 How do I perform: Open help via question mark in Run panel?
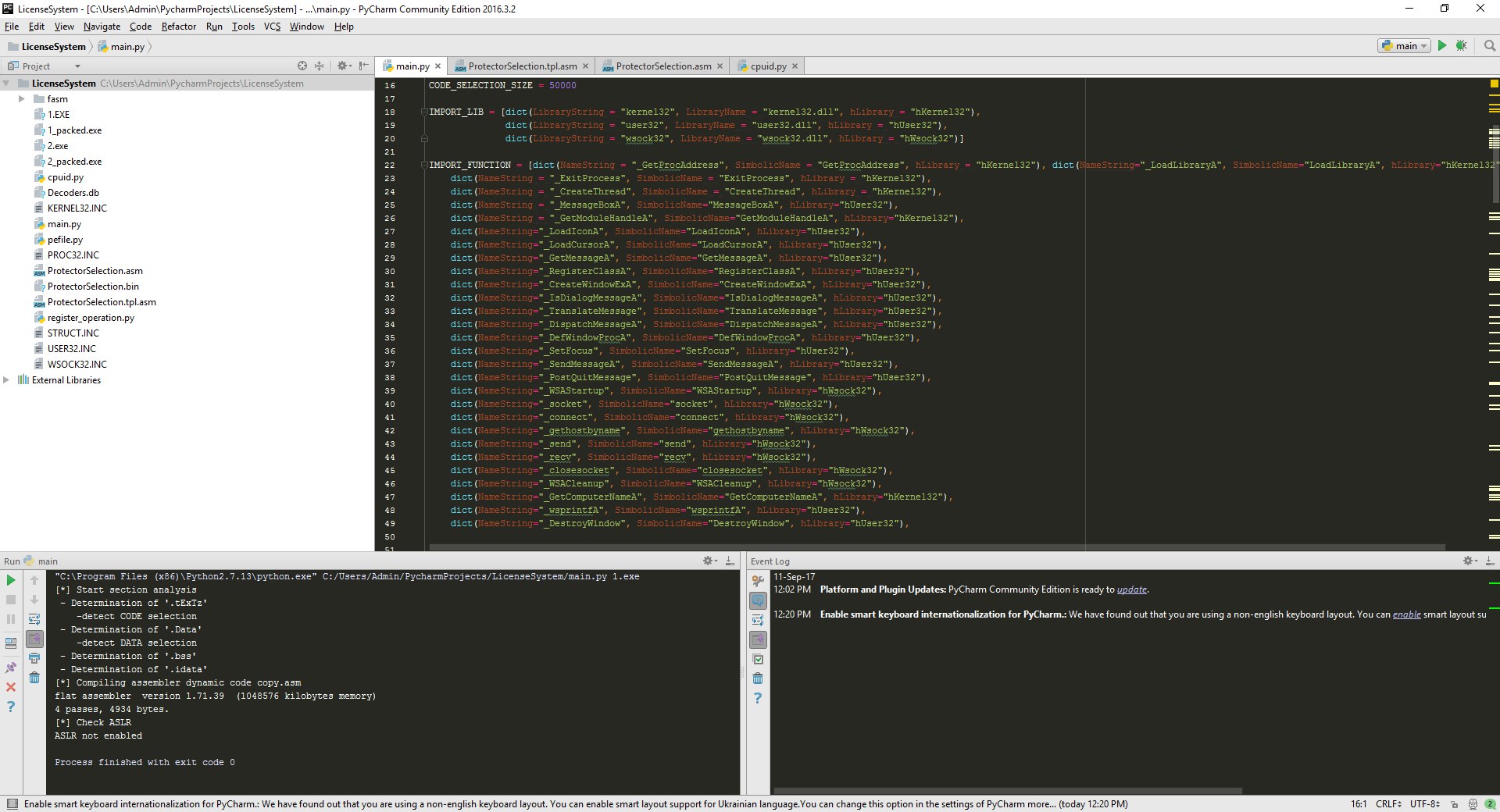click(x=11, y=707)
